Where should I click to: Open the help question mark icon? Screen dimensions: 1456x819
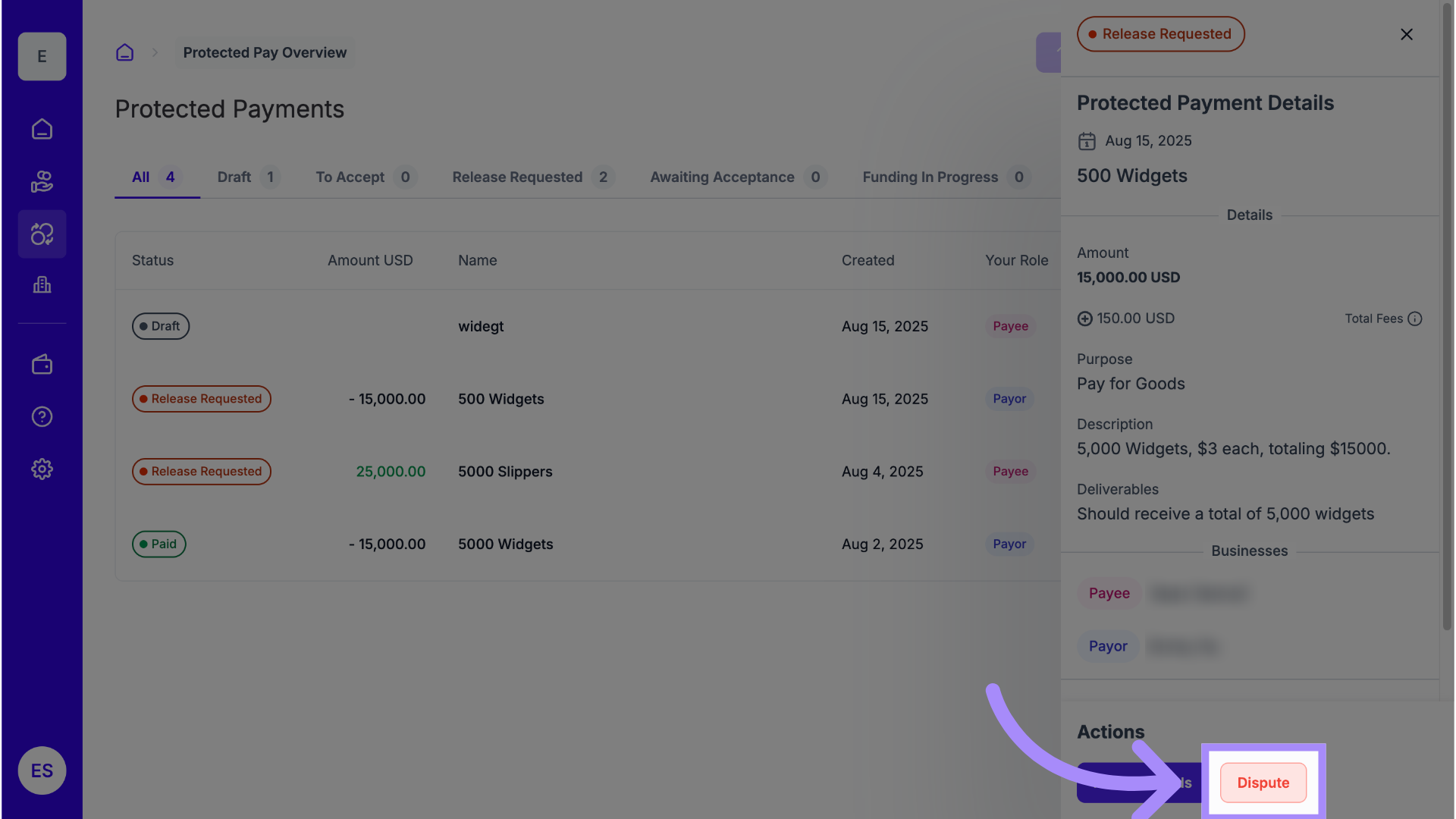point(42,416)
